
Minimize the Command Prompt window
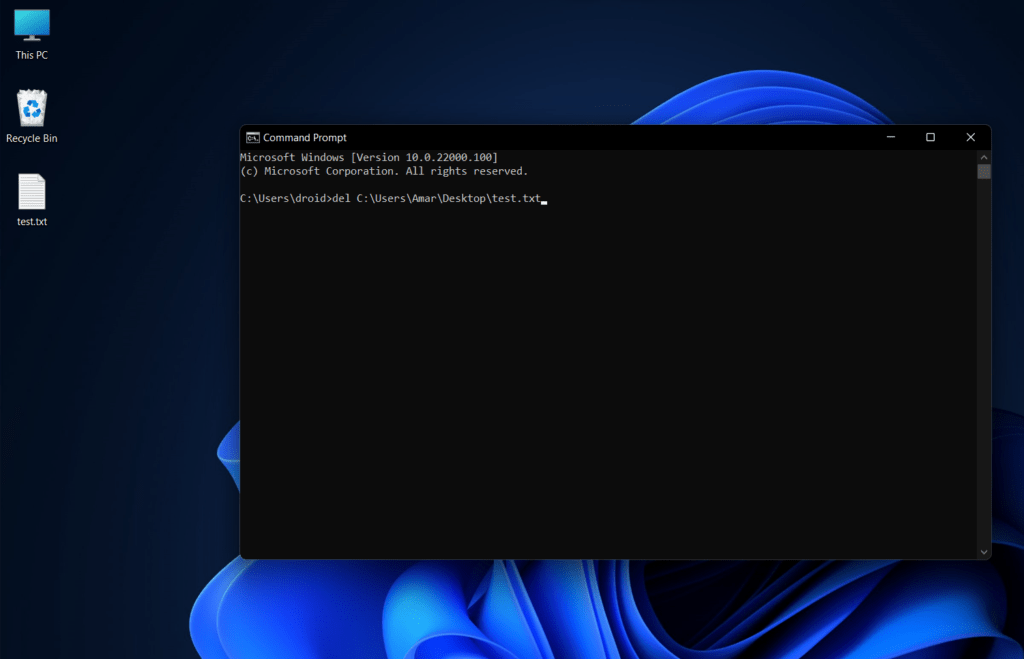[x=891, y=137]
